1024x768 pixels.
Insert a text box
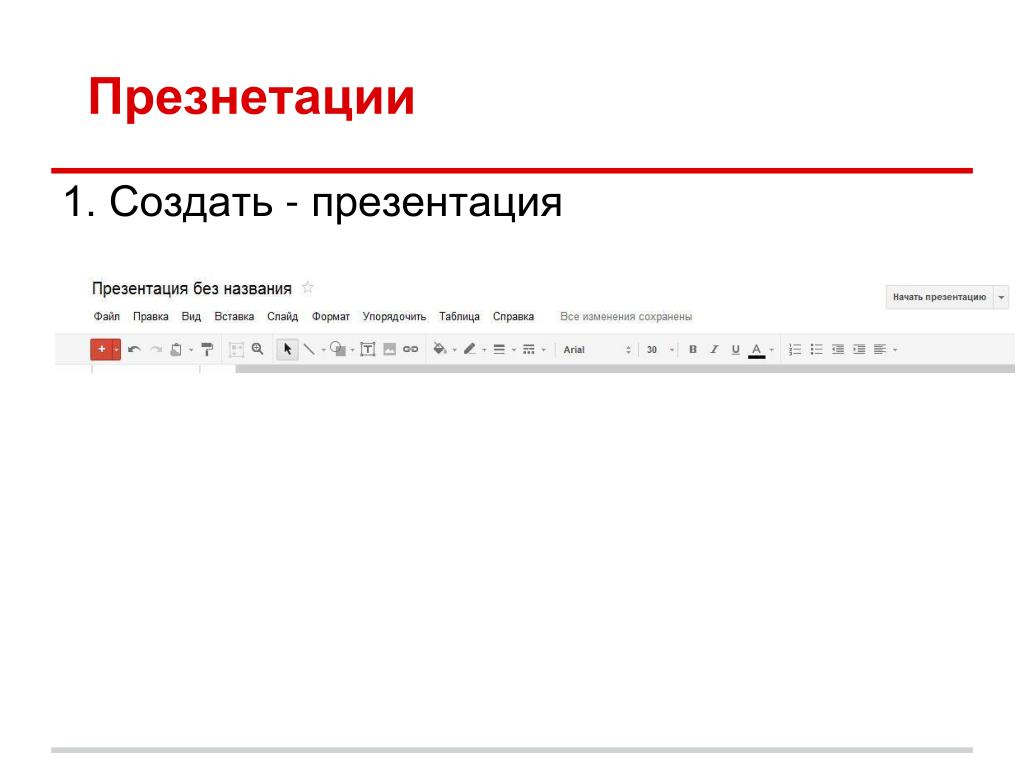click(368, 349)
